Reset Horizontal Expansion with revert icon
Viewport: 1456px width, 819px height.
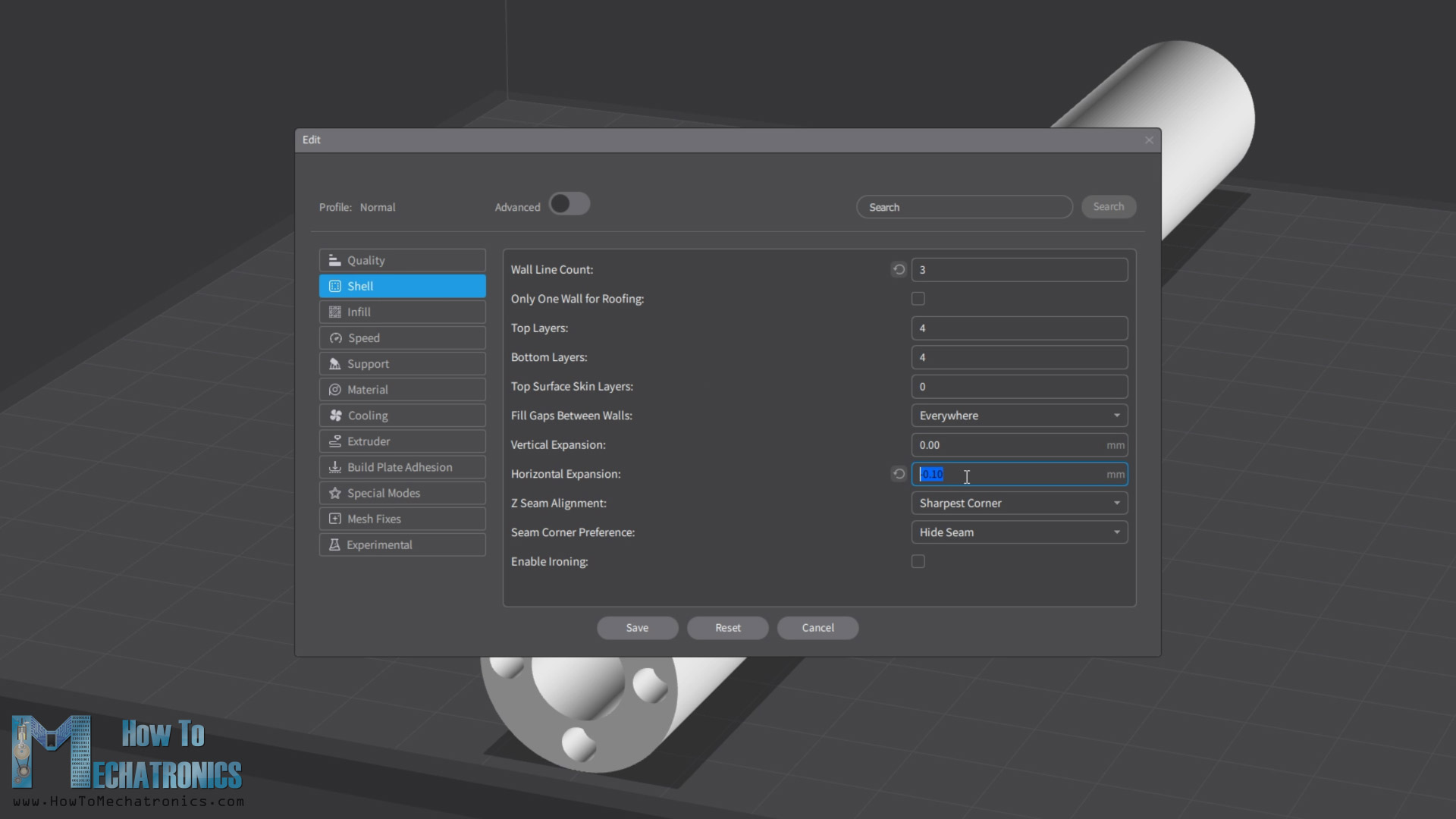tap(899, 474)
